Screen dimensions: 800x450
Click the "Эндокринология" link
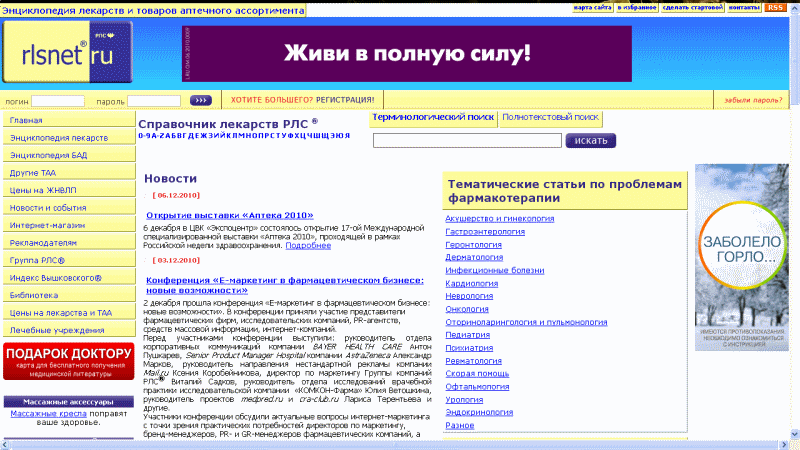click(479, 412)
